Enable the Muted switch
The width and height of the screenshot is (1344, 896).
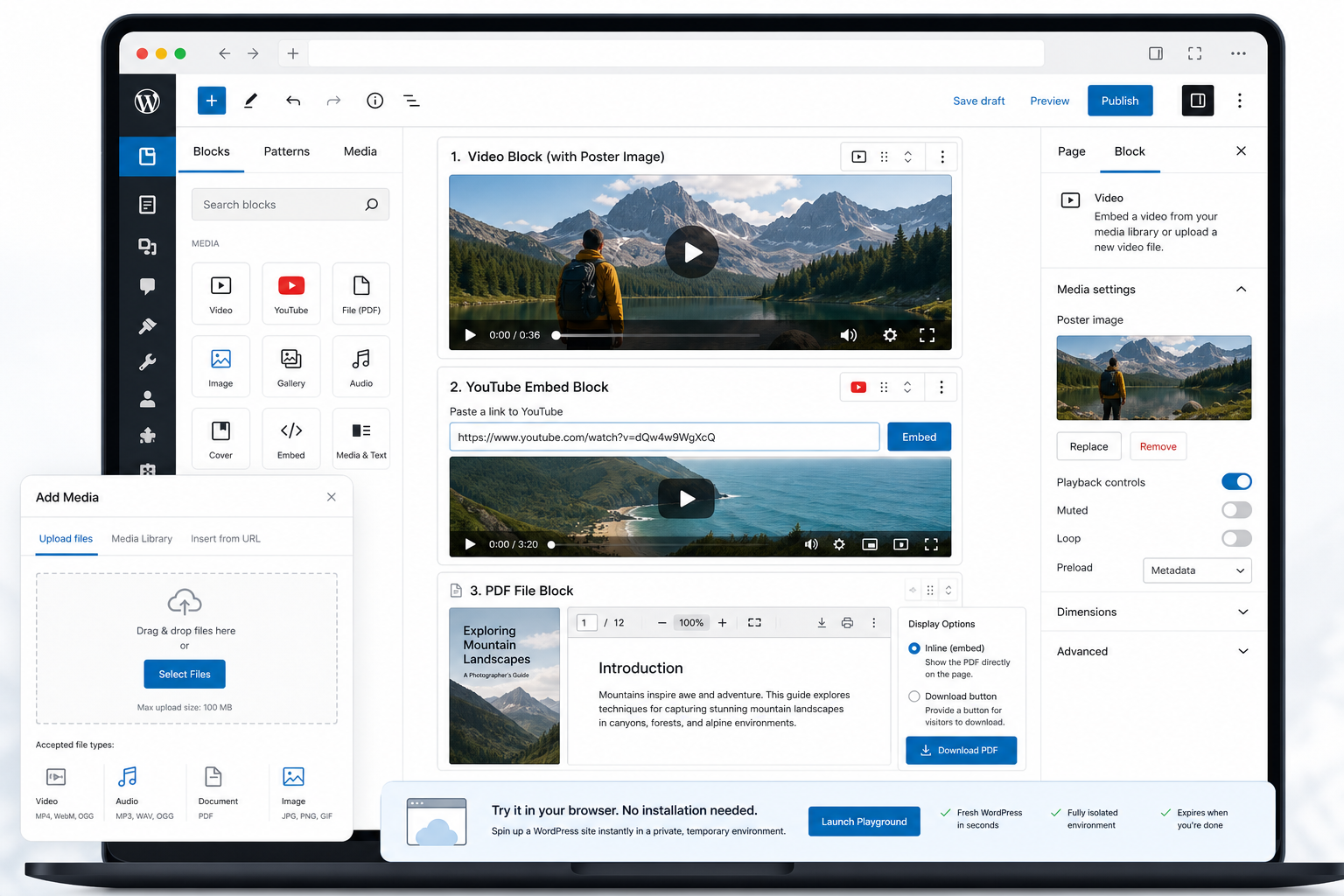(x=1236, y=510)
